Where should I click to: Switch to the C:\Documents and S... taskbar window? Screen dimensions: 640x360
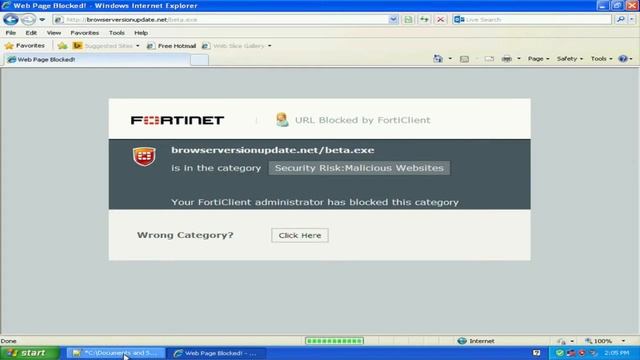pos(116,353)
